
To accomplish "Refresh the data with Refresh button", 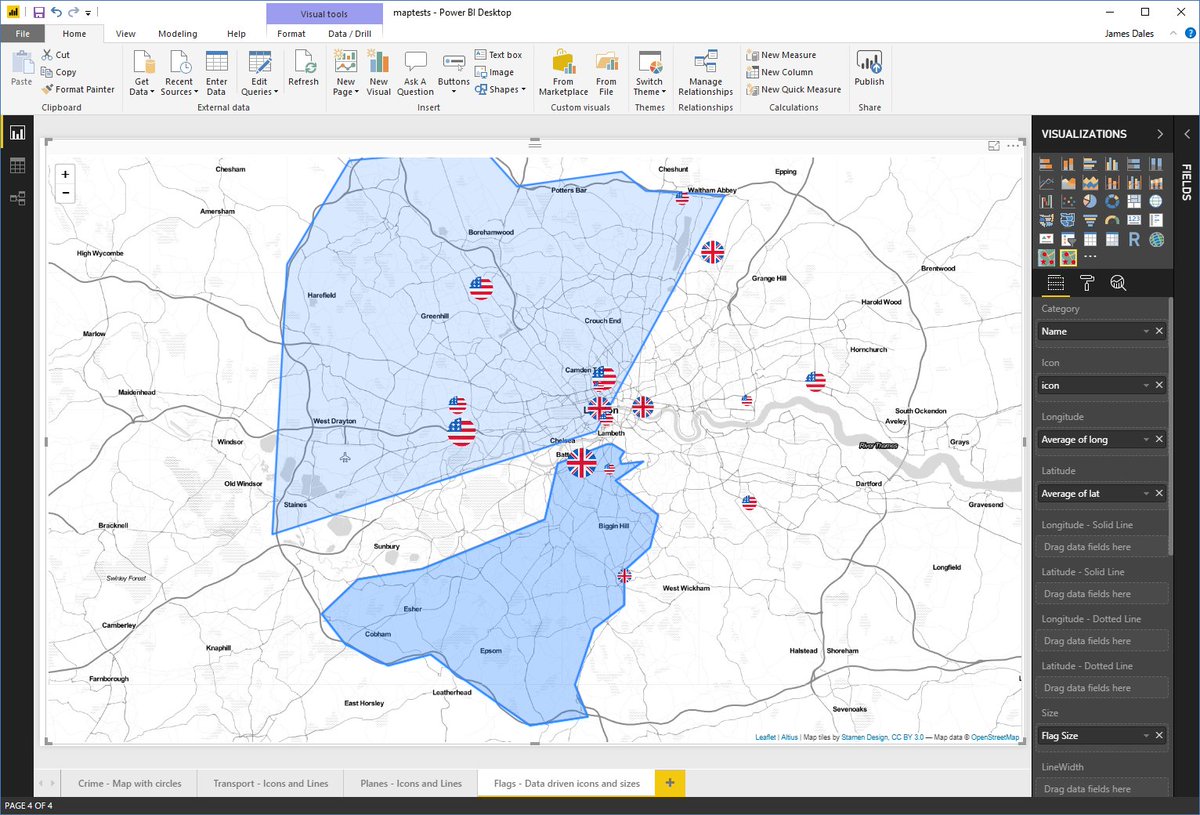I will pos(303,70).
